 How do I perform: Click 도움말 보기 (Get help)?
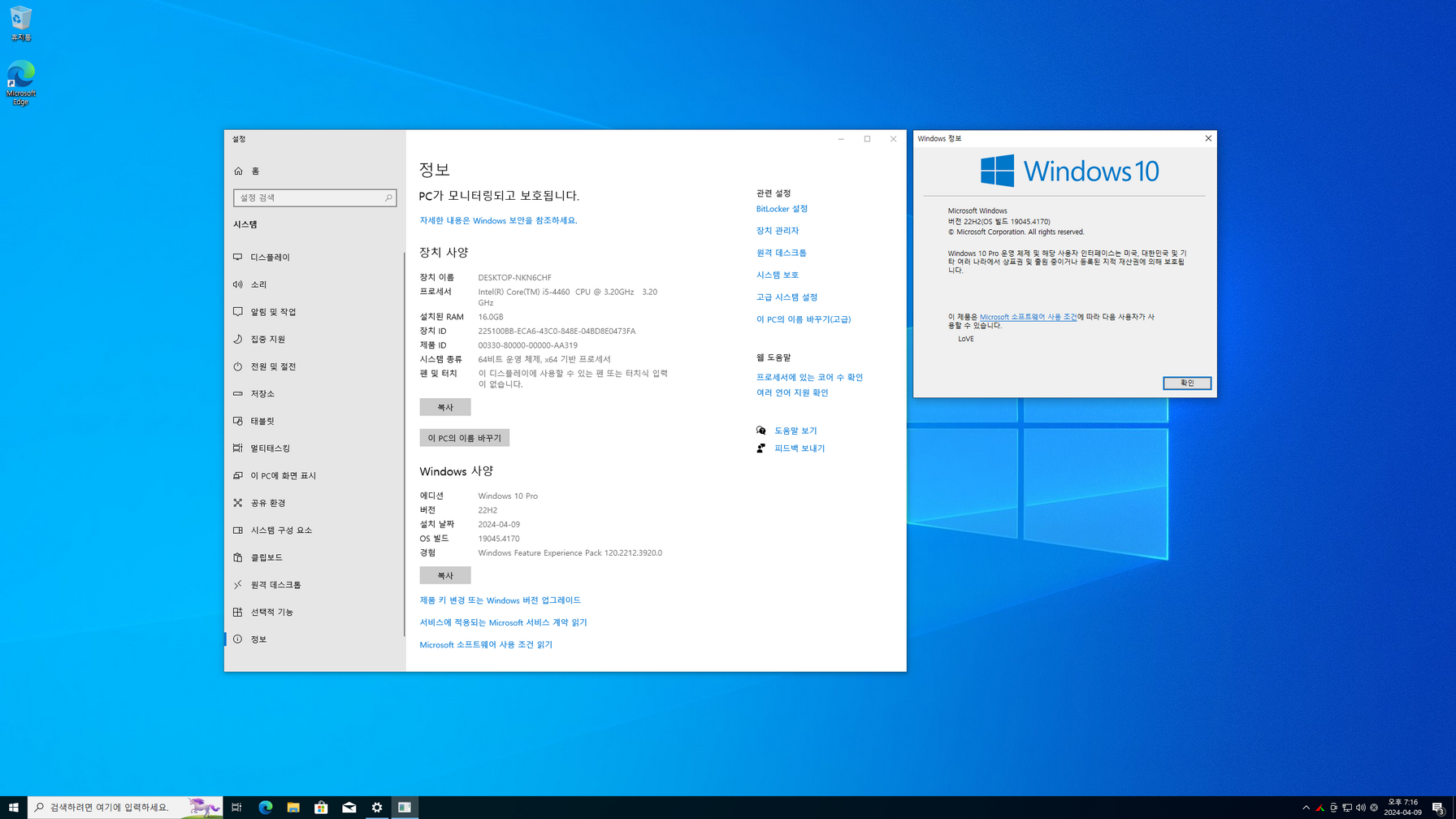(x=795, y=431)
